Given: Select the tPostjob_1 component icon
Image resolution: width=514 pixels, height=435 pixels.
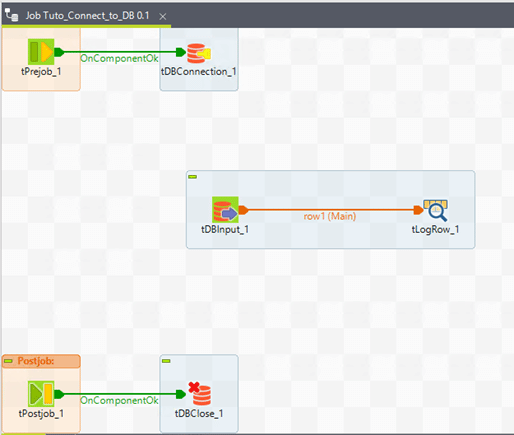Looking at the screenshot, I should point(41,394).
